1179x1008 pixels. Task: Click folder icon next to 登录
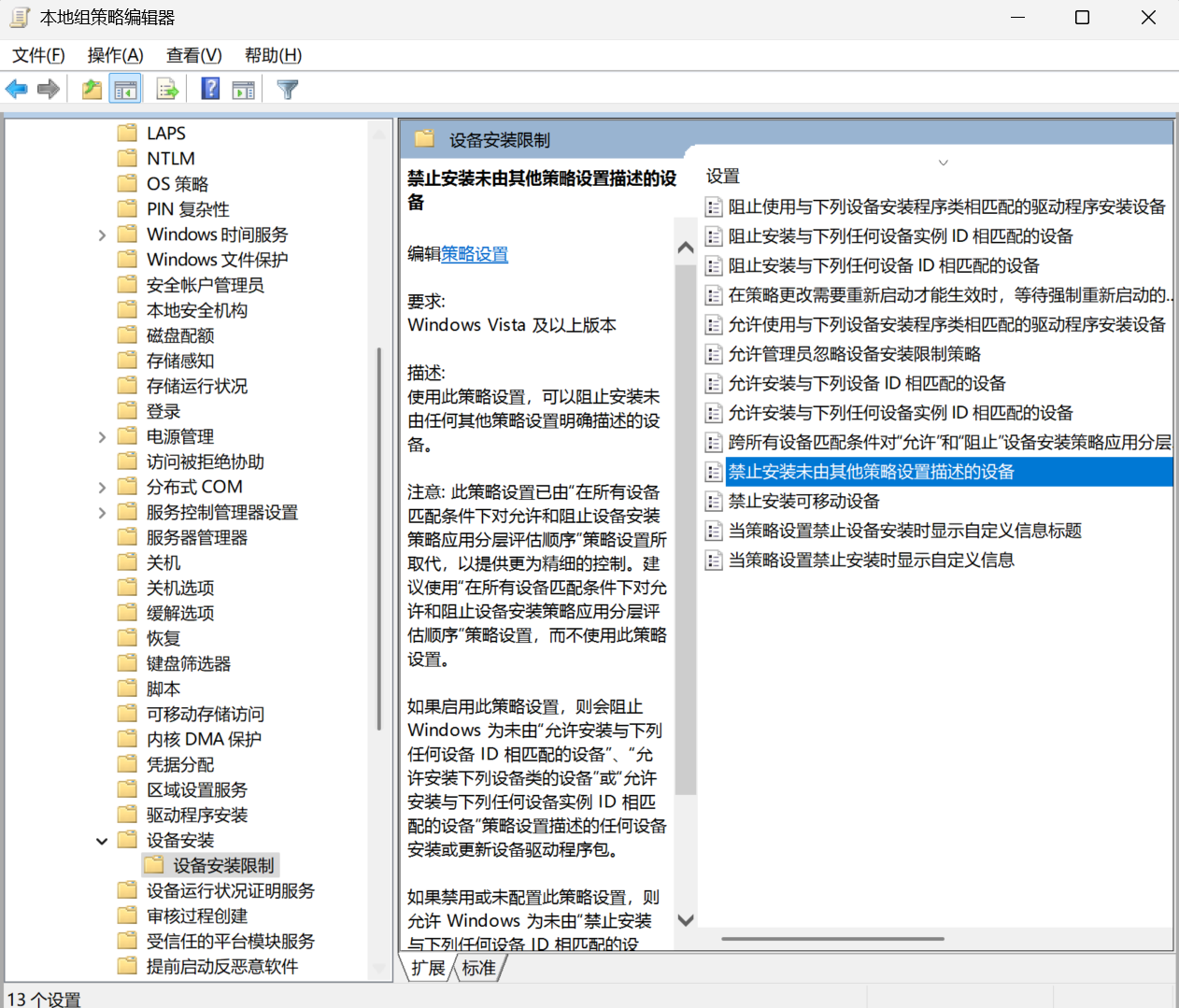pos(128,410)
